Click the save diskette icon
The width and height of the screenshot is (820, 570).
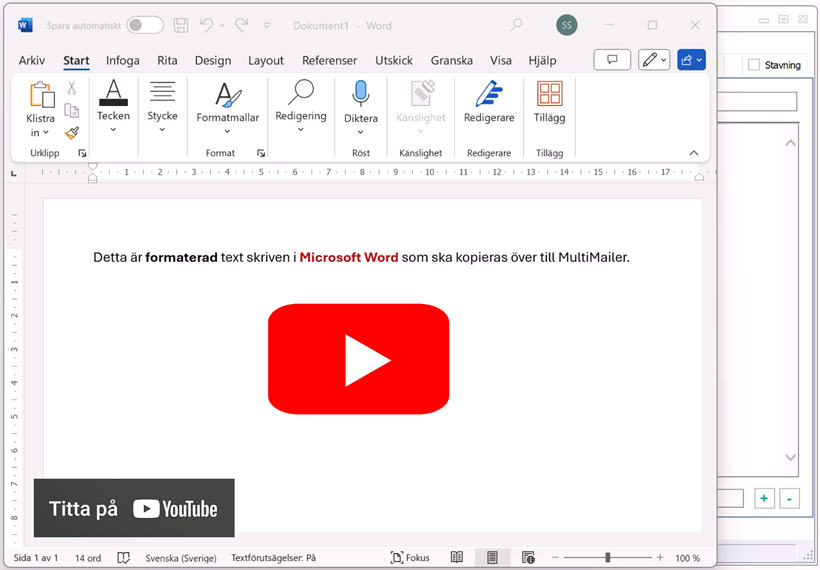pyautogui.click(x=181, y=25)
